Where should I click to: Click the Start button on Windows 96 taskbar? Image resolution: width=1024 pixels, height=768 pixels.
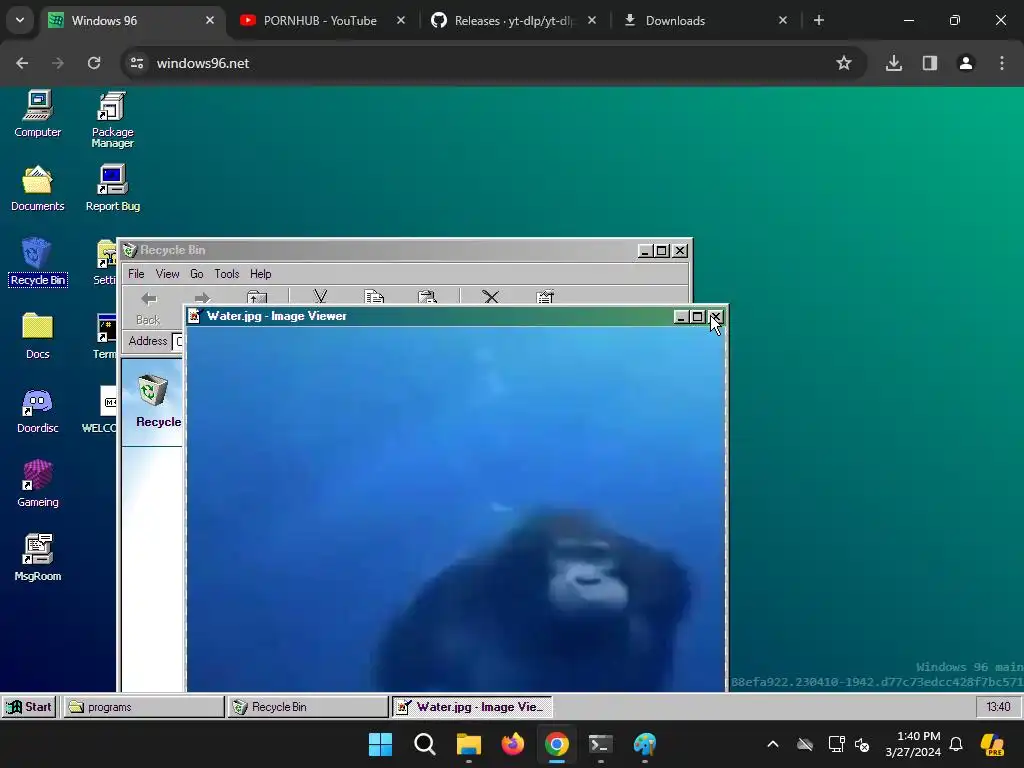[29, 707]
